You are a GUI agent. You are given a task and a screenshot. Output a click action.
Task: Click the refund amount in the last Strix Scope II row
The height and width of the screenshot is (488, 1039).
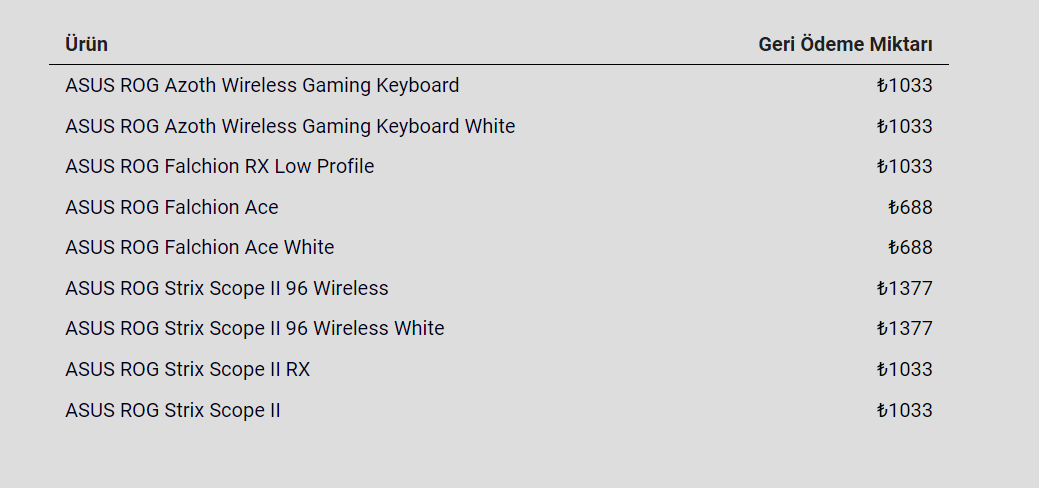pos(904,410)
